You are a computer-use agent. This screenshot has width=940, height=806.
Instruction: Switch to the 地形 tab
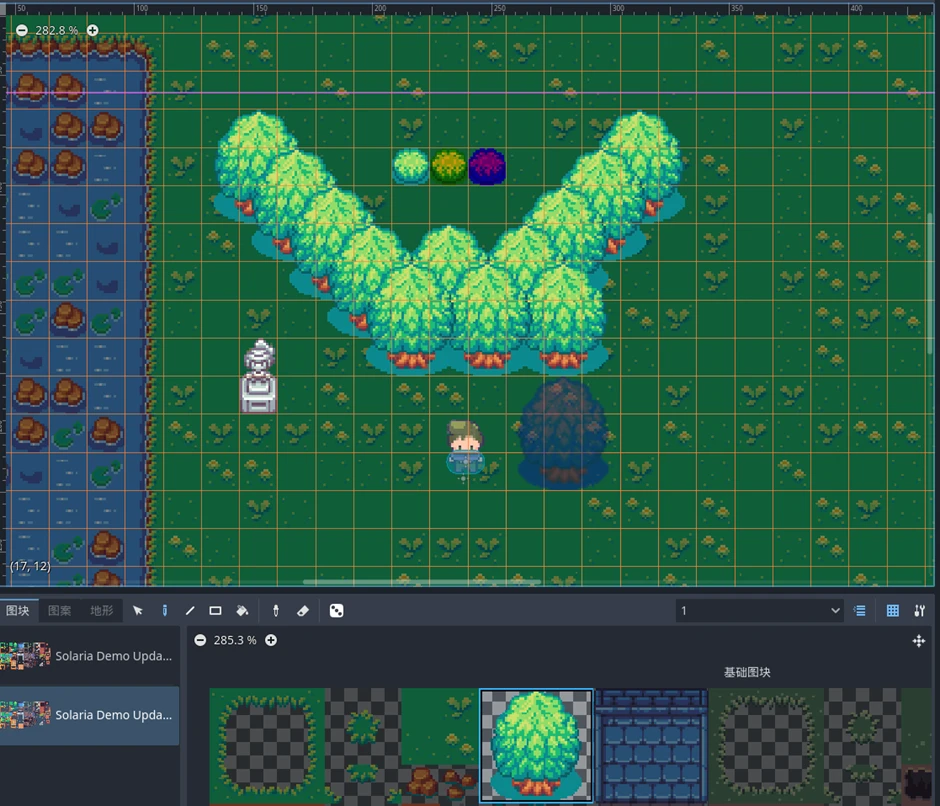(x=101, y=610)
